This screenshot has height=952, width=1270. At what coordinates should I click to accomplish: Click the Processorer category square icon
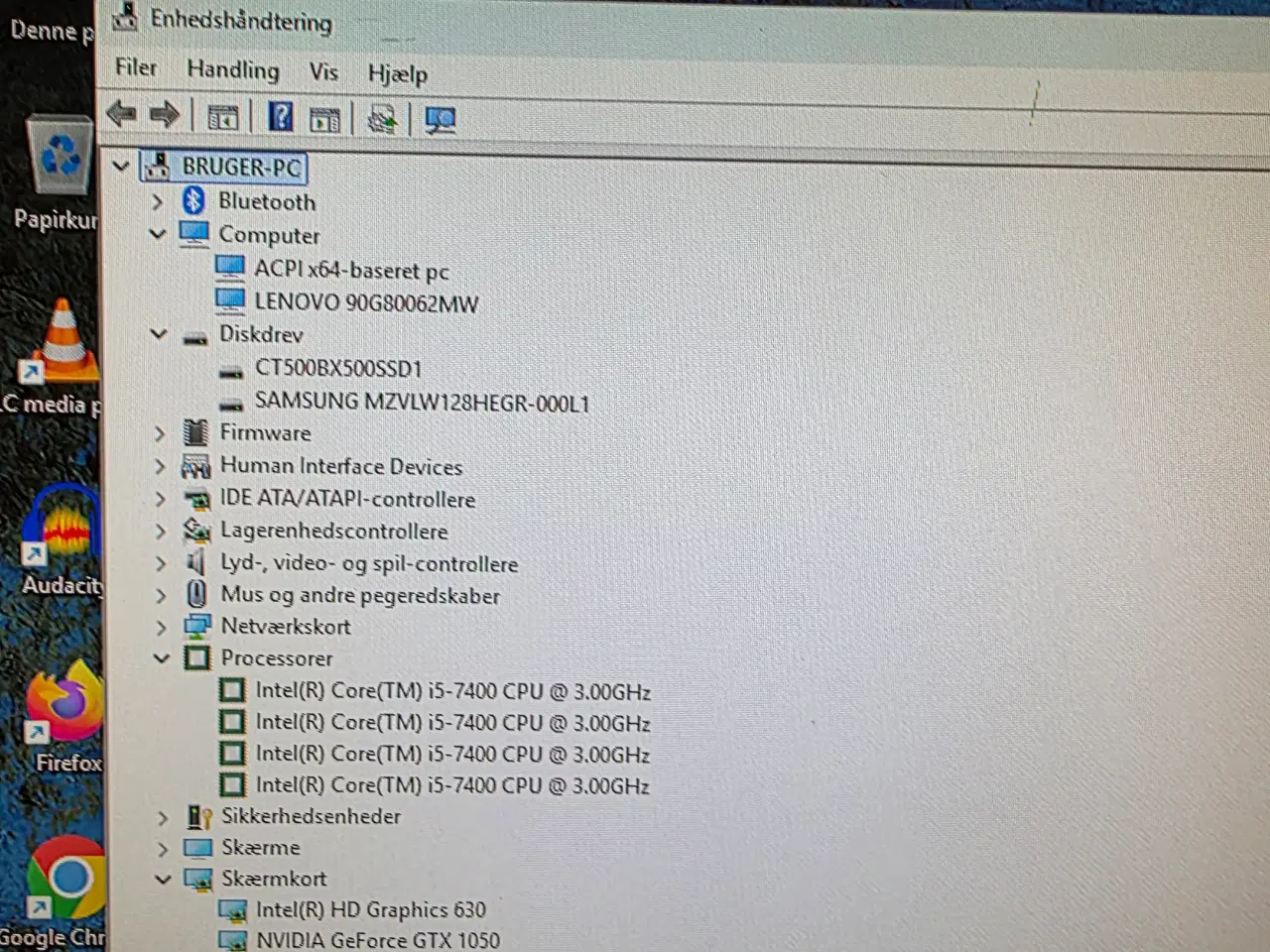coord(197,657)
